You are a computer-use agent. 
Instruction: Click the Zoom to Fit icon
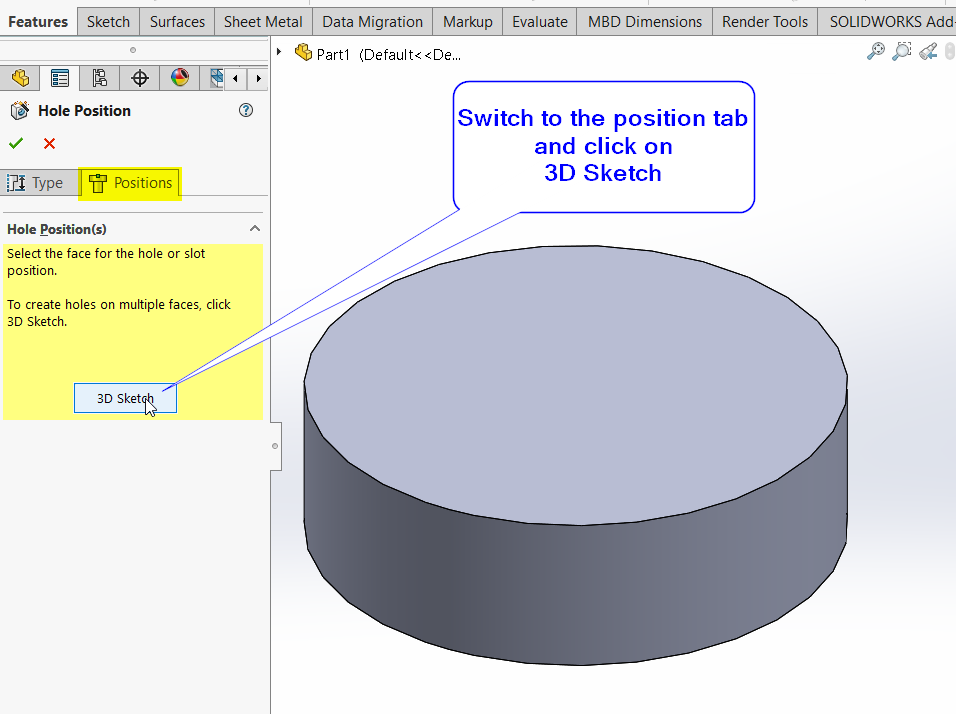(x=876, y=52)
